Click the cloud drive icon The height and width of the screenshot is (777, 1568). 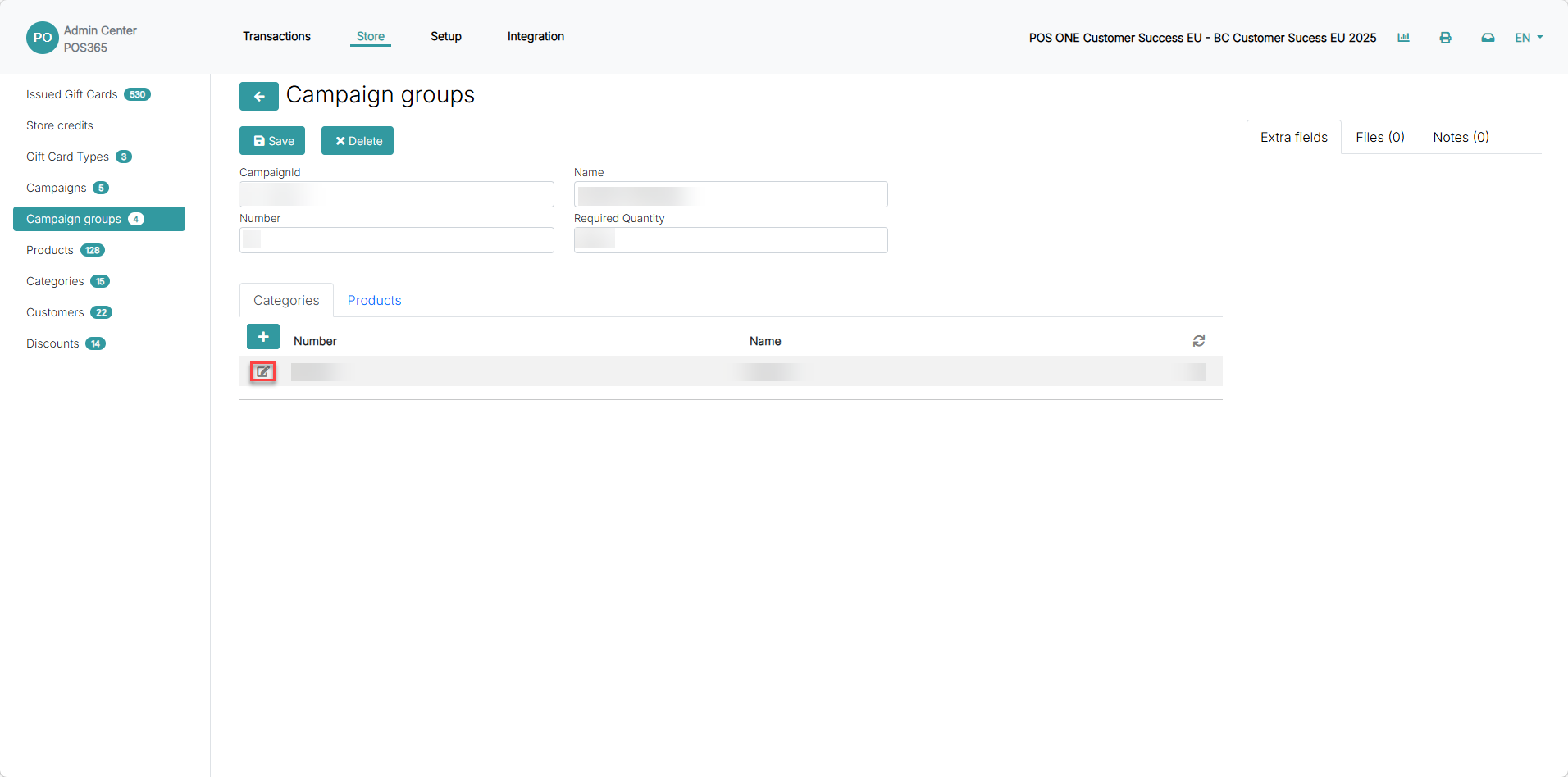coord(1488,38)
